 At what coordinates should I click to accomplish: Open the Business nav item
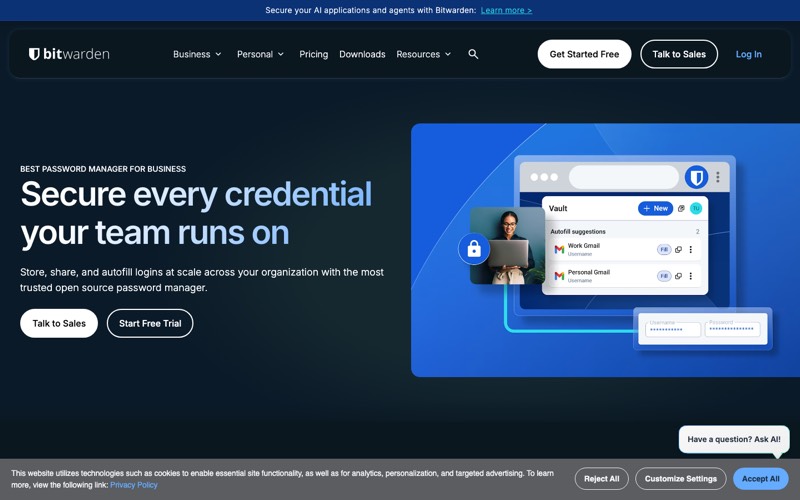pos(192,54)
